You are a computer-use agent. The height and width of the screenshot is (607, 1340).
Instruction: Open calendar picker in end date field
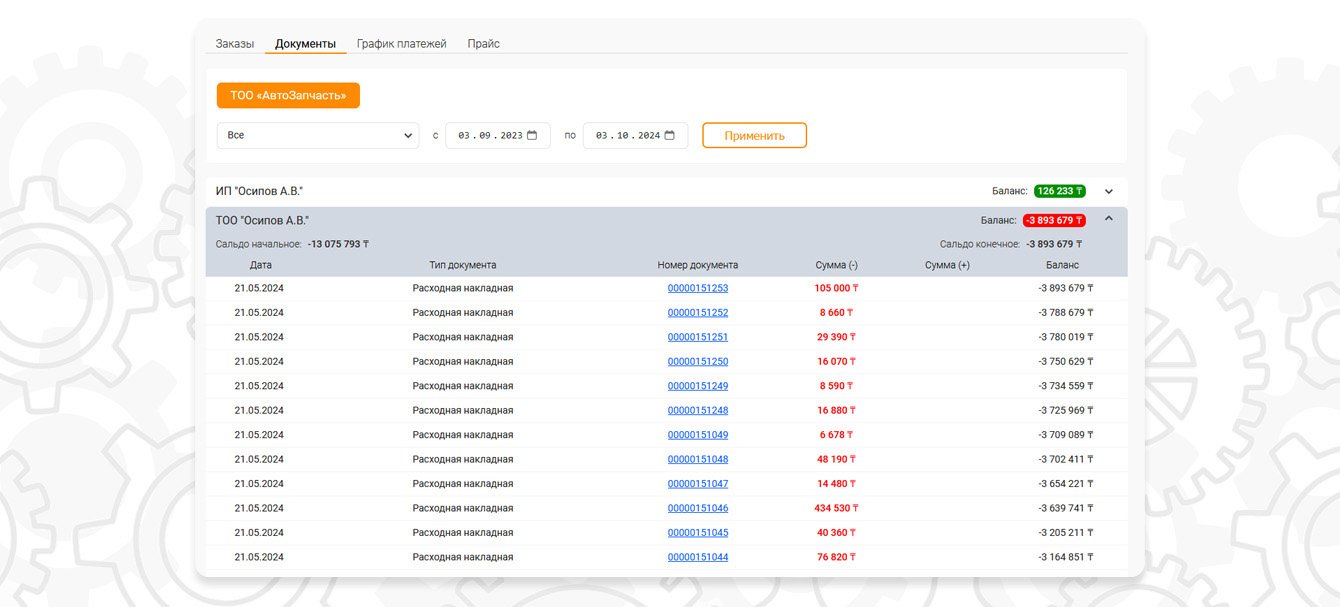pyautogui.click(x=670, y=136)
